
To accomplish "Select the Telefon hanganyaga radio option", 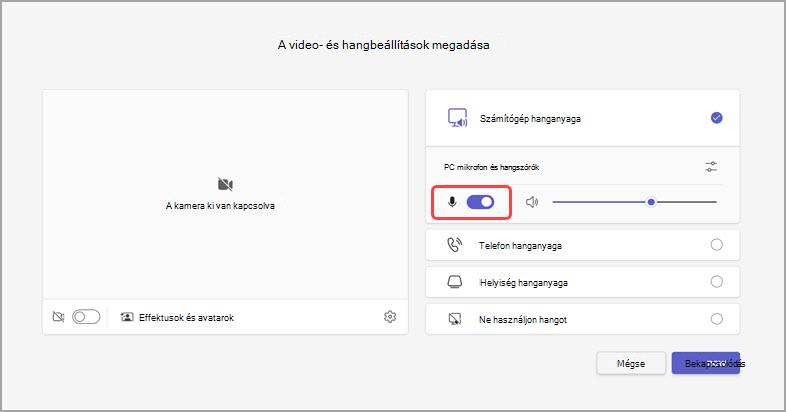I will click(716, 245).
